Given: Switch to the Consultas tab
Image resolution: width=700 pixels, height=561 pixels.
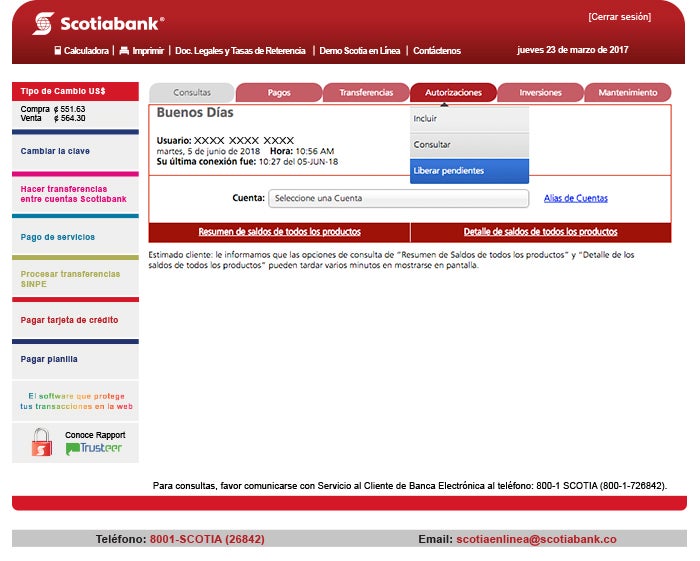Looking at the screenshot, I should tap(191, 93).
